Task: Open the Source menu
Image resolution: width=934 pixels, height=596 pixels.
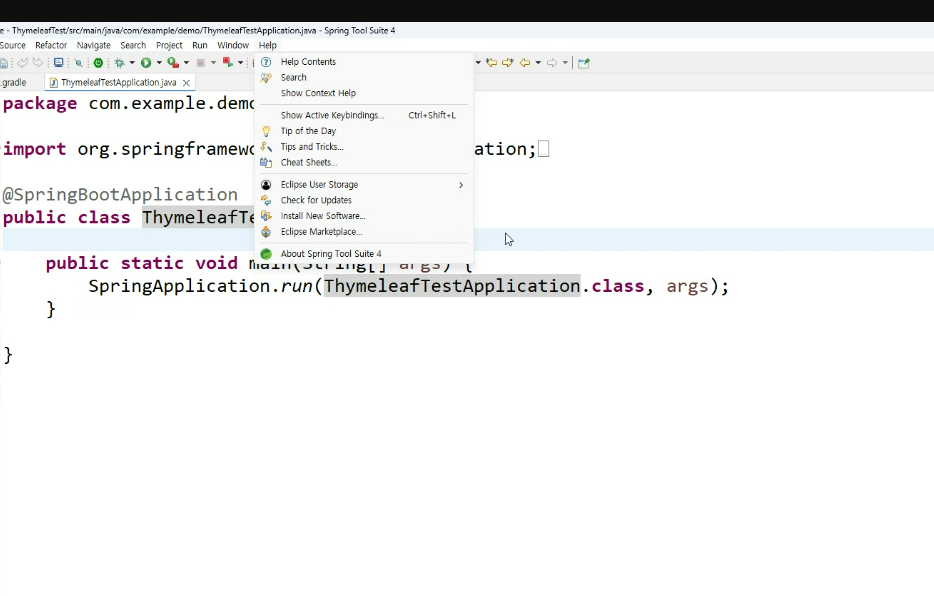Action: (x=13, y=45)
